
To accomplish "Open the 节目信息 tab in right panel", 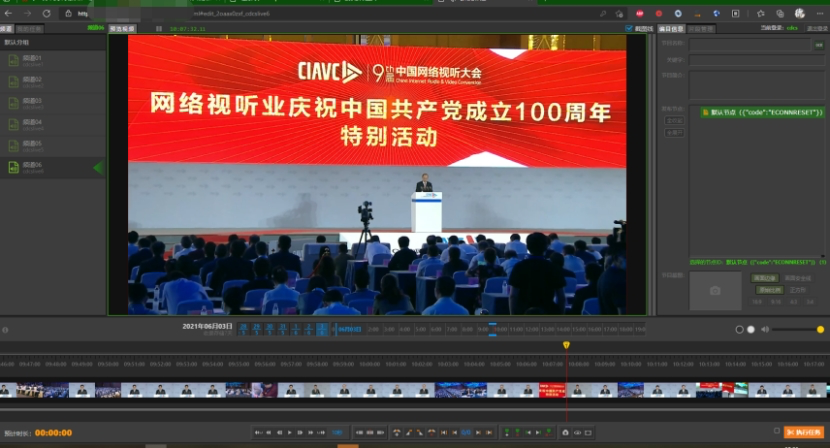I will (671, 29).
